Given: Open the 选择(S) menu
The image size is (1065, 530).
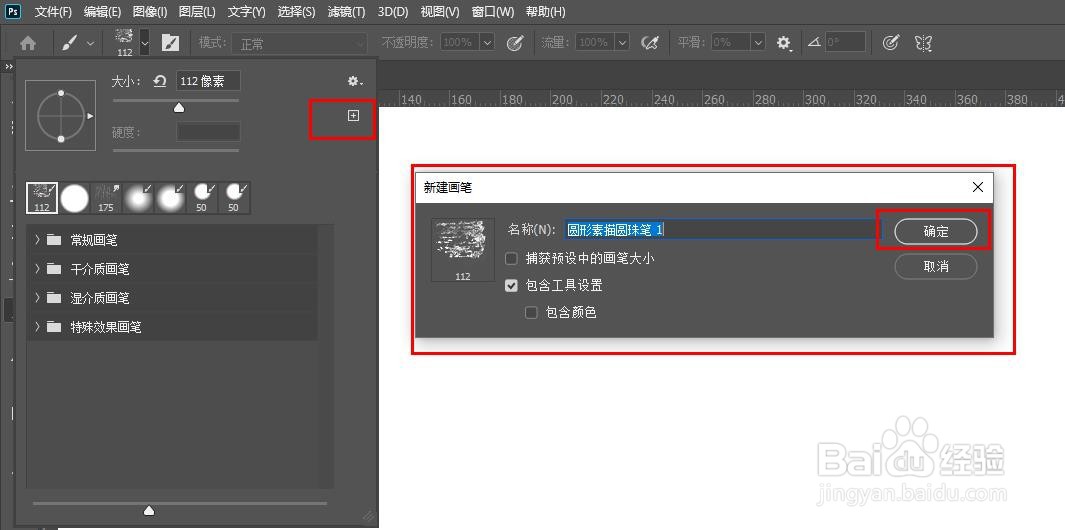Looking at the screenshot, I should [x=297, y=12].
